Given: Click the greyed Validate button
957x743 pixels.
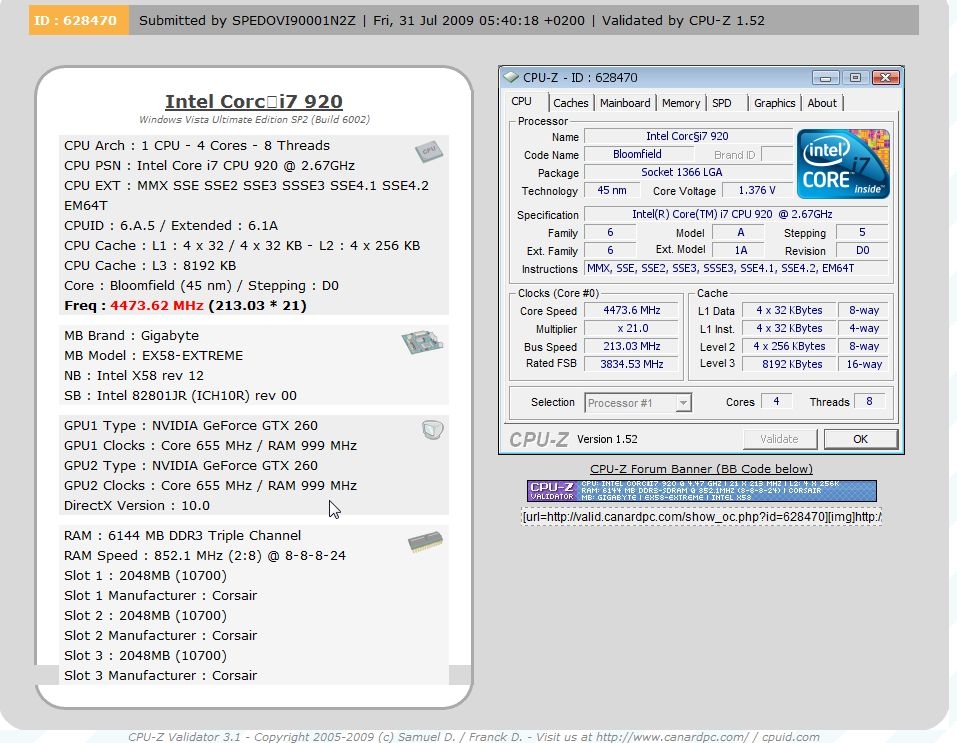Looking at the screenshot, I should [x=779, y=439].
